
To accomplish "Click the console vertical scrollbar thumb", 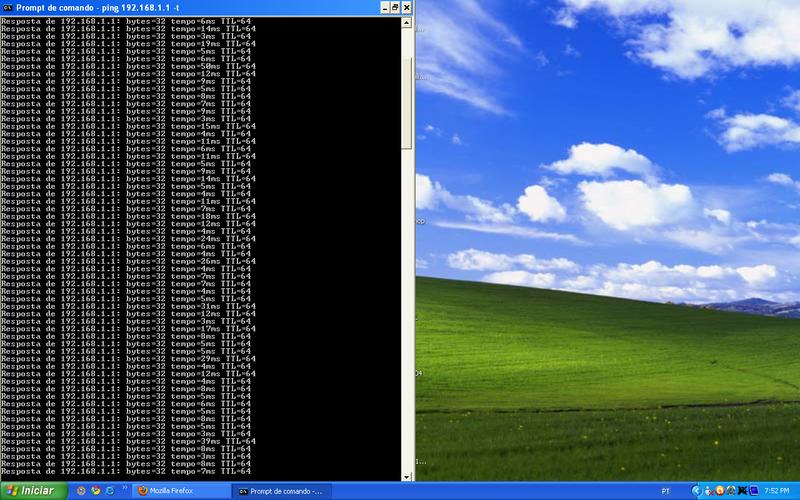I will (407, 102).
